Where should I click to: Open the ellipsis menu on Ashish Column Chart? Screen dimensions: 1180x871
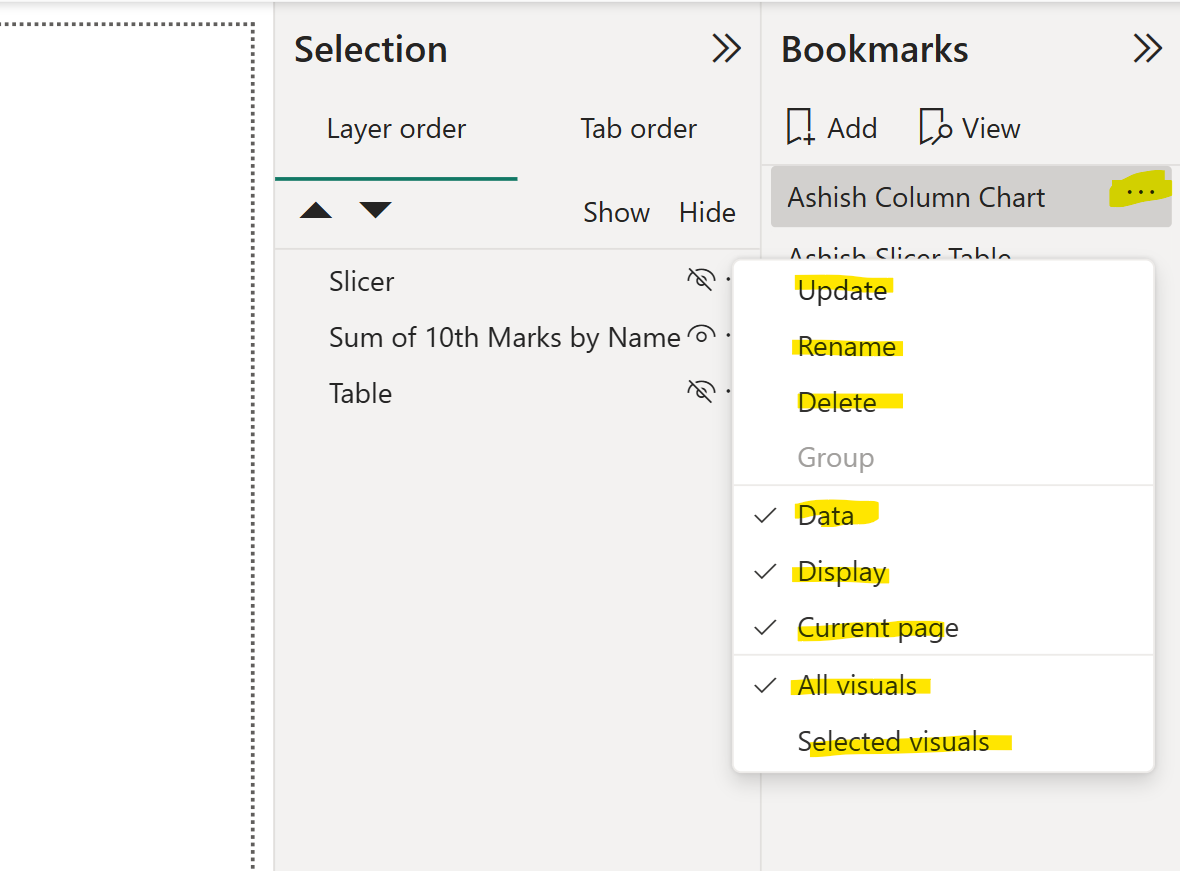[1141, 193]
